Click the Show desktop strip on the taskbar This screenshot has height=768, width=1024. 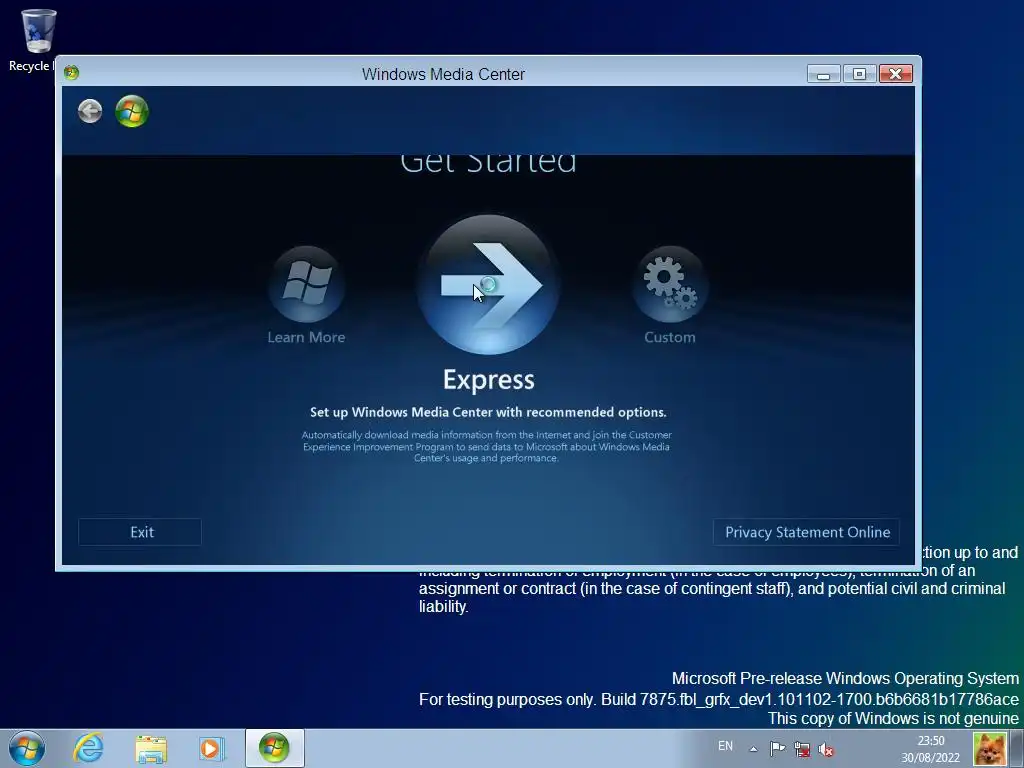[x=1017, y=748]
